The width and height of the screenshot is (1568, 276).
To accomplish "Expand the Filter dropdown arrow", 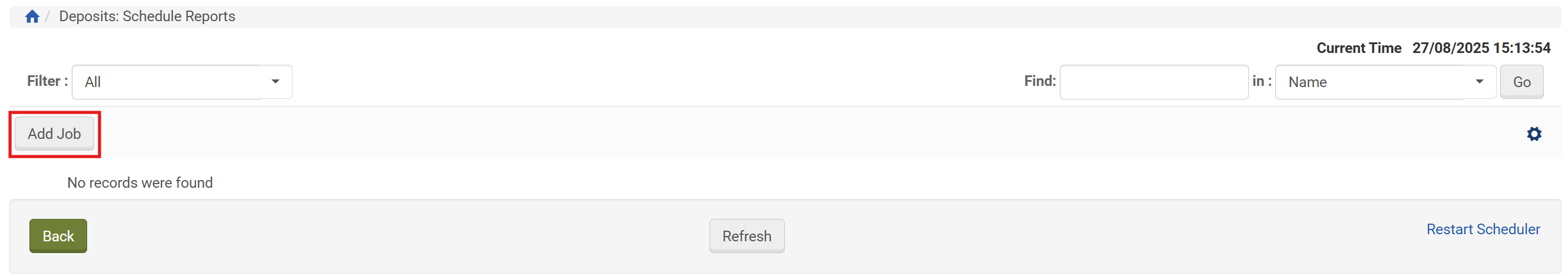I will (276, 82).
